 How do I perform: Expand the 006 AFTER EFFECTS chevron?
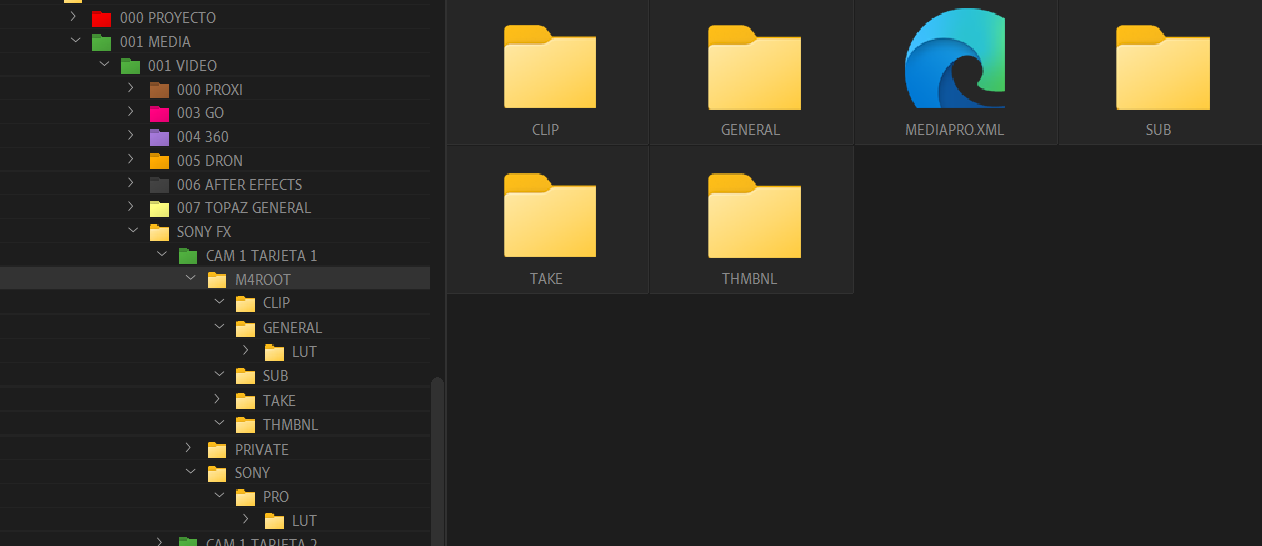131,184
